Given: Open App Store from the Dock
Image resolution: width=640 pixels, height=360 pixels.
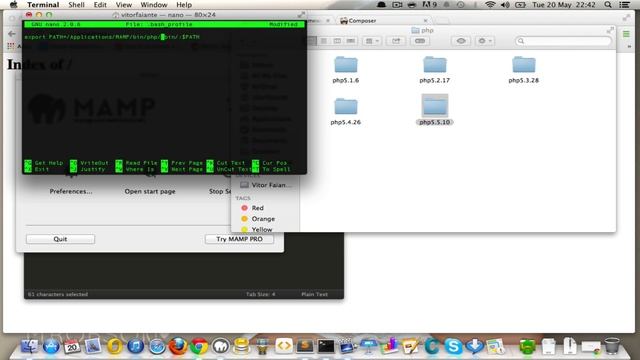Looking at the screenshot, I should pyautogui.click(x=51, y=347).
